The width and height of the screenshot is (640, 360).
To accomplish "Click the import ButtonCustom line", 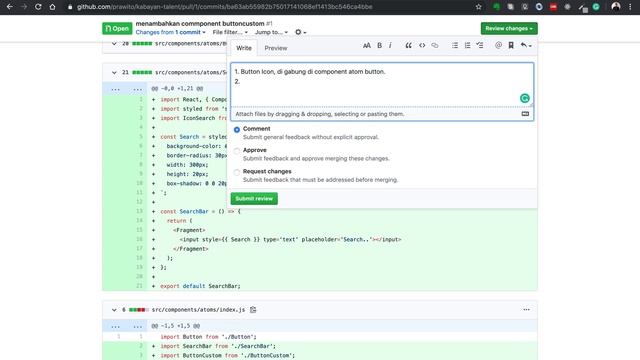I will (x=227, y=356).
